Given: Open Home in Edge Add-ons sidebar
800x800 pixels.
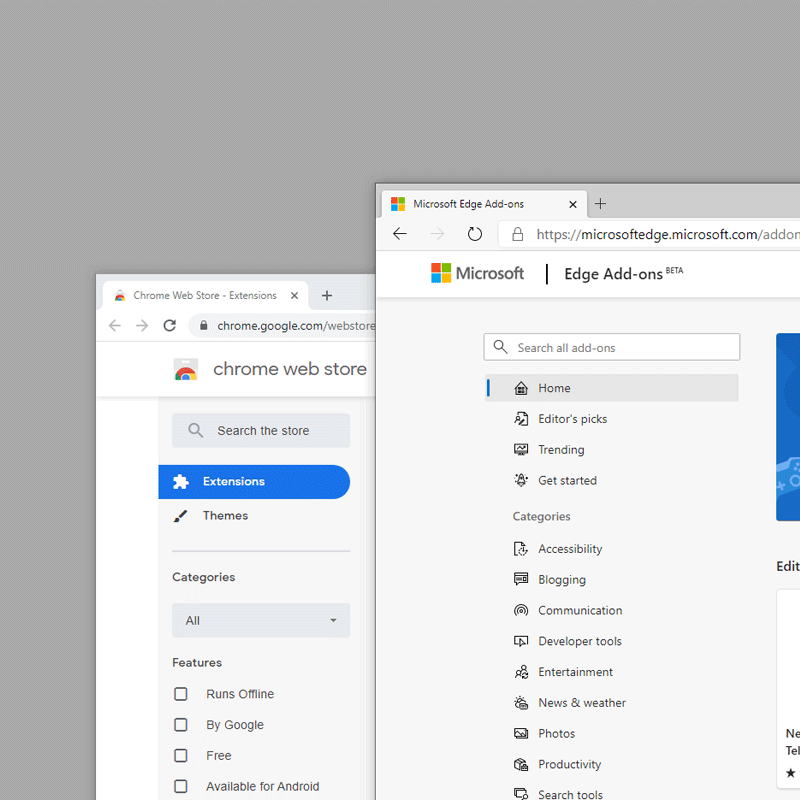Looking at the screenshot, I should pyautogui.click(x=612, y=388).
